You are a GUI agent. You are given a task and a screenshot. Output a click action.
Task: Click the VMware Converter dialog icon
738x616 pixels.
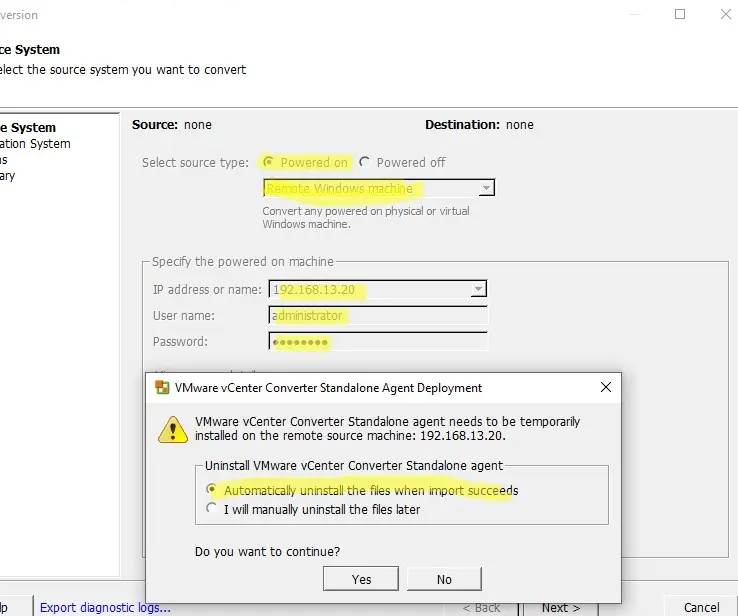pyautogui.click(x=162, y=387)
